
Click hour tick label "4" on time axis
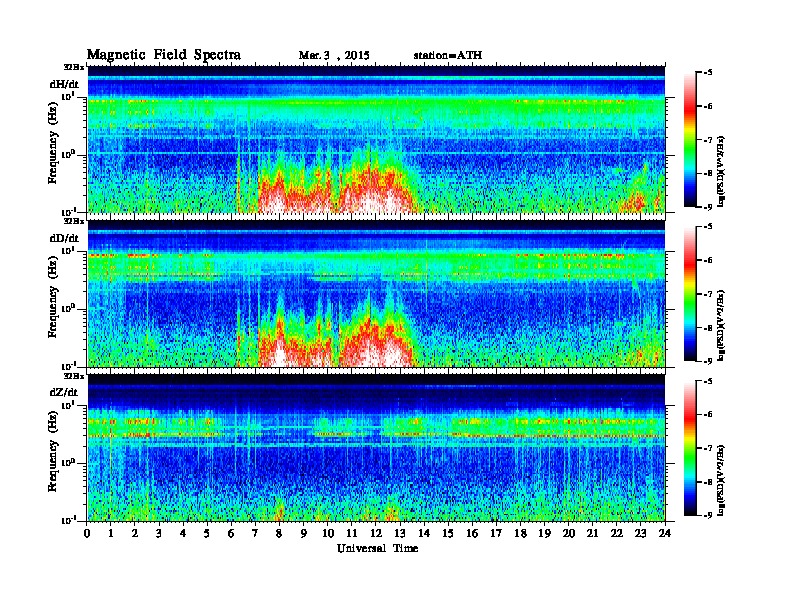[x=183, y=534]
